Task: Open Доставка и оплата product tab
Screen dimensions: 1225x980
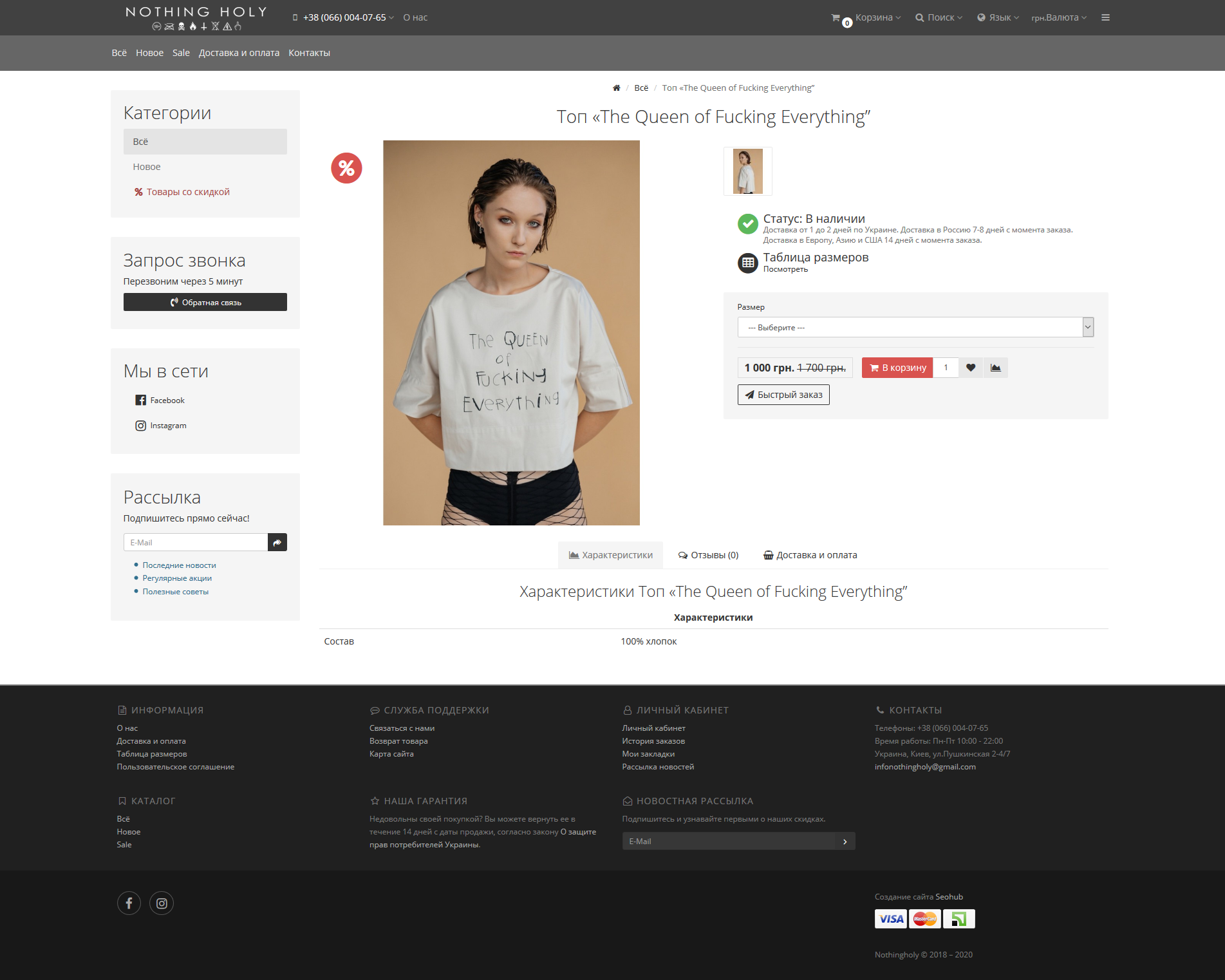Action: [x=810, y=555]
